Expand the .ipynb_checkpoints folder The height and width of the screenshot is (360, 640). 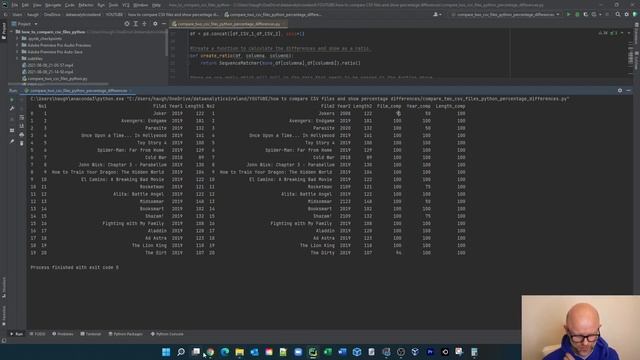pyautogui.click(x=18, y=39)
